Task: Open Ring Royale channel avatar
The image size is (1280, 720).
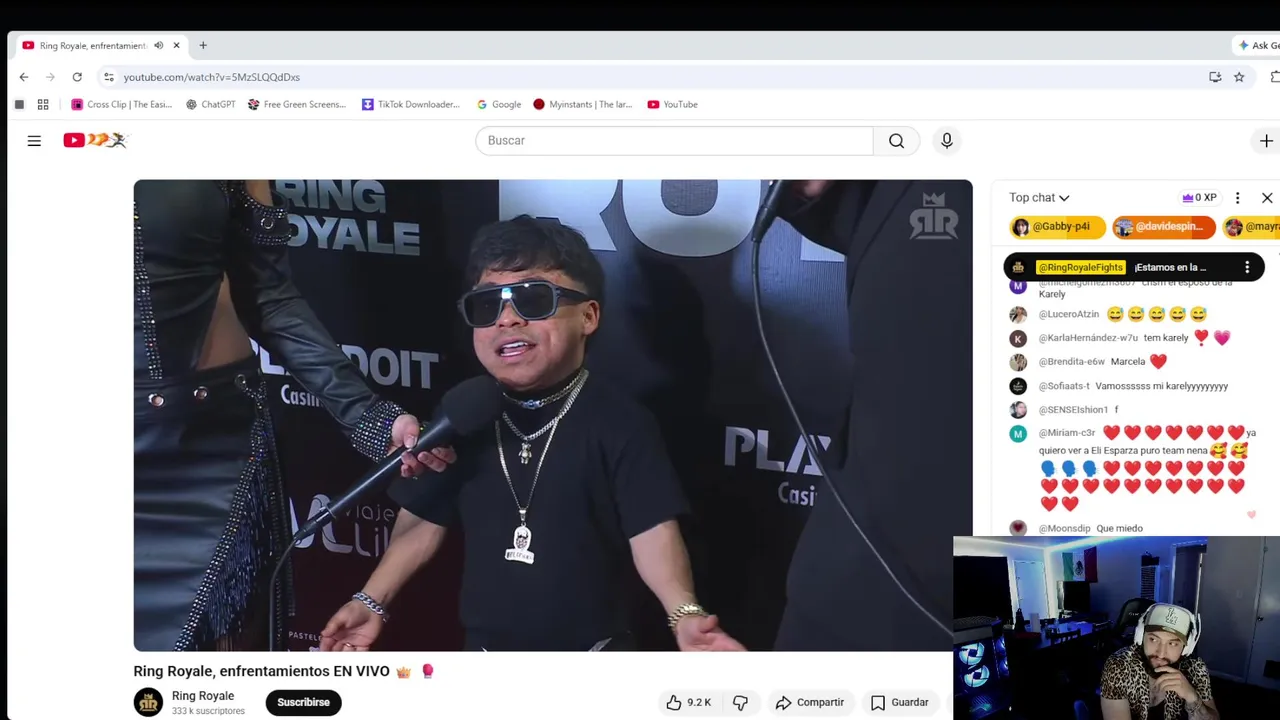Action: (148, 702)
